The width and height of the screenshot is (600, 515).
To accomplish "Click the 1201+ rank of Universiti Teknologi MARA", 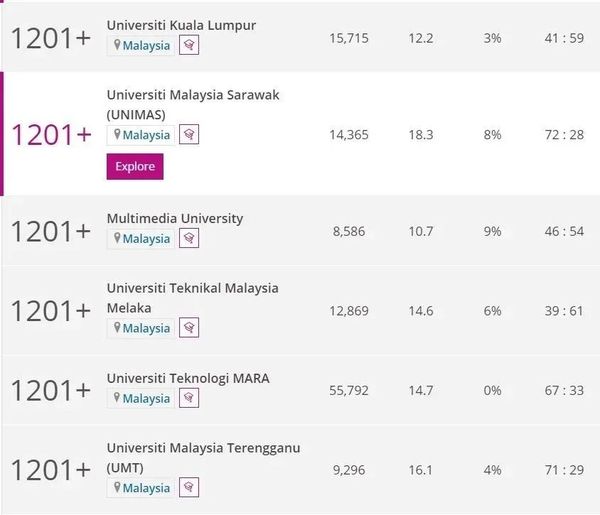I will pyautogui.click(x=50, y=390).
